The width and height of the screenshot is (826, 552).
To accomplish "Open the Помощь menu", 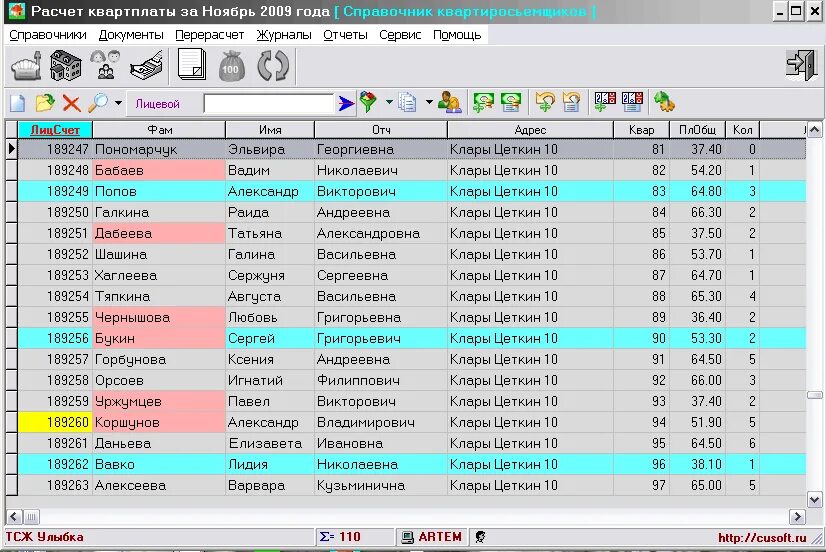I will click(457, 35).
